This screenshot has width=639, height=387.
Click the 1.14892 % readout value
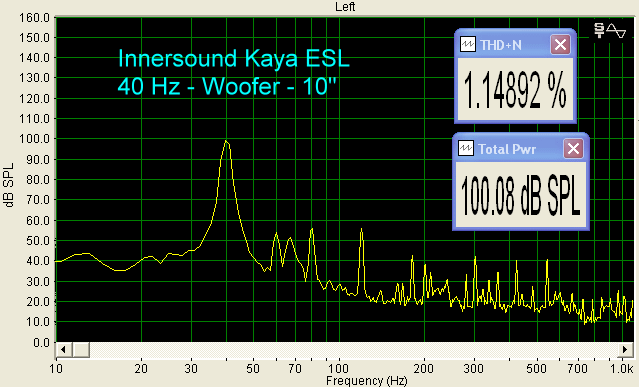coord(515,89)
